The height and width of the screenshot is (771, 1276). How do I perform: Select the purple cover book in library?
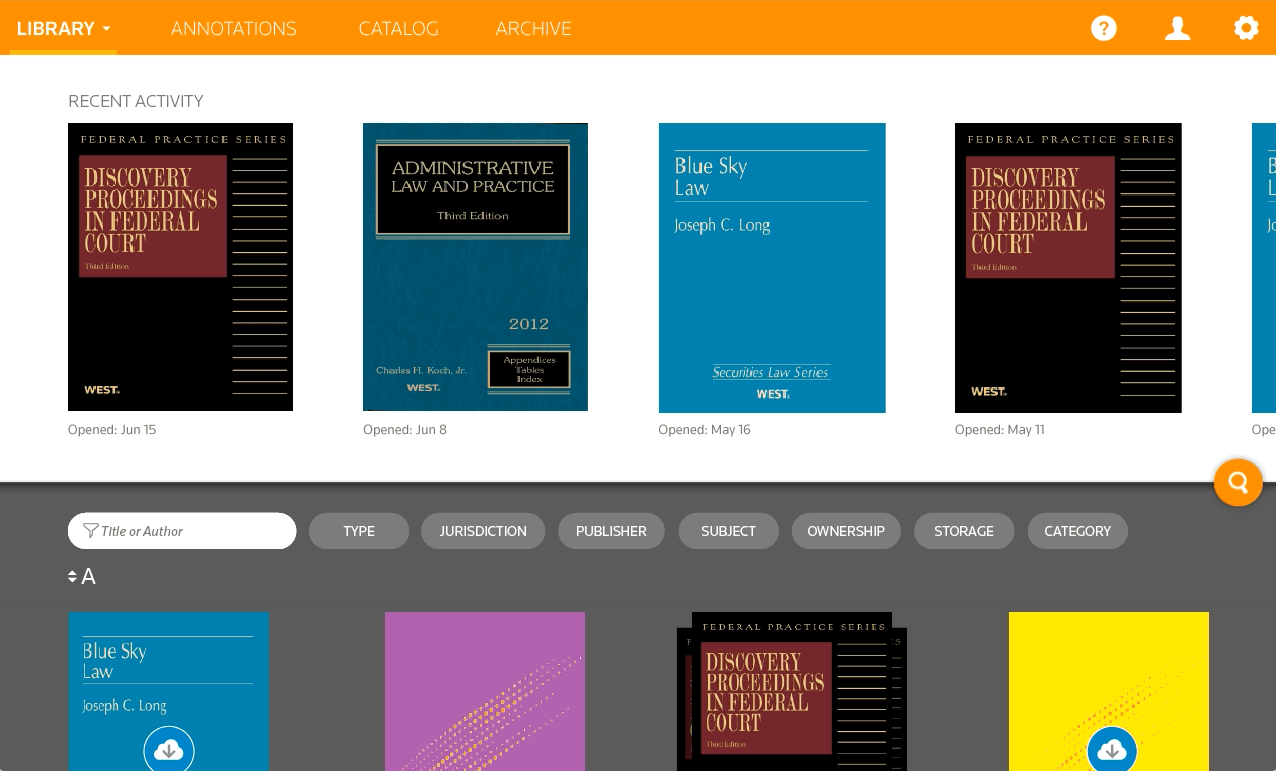pyautogui.click(x=485, y=691)
